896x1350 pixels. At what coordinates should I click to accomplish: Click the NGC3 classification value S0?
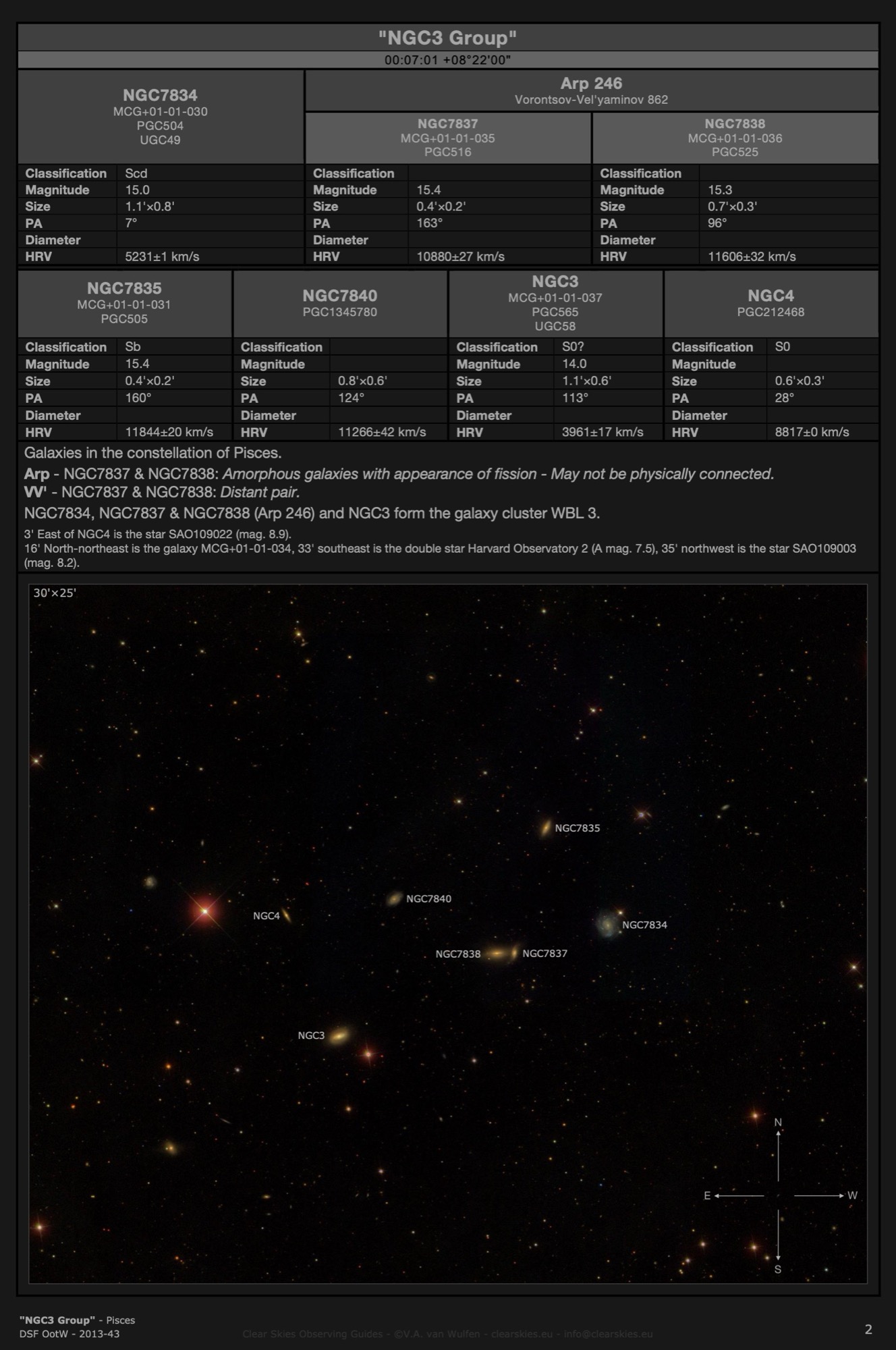[573, 347]
